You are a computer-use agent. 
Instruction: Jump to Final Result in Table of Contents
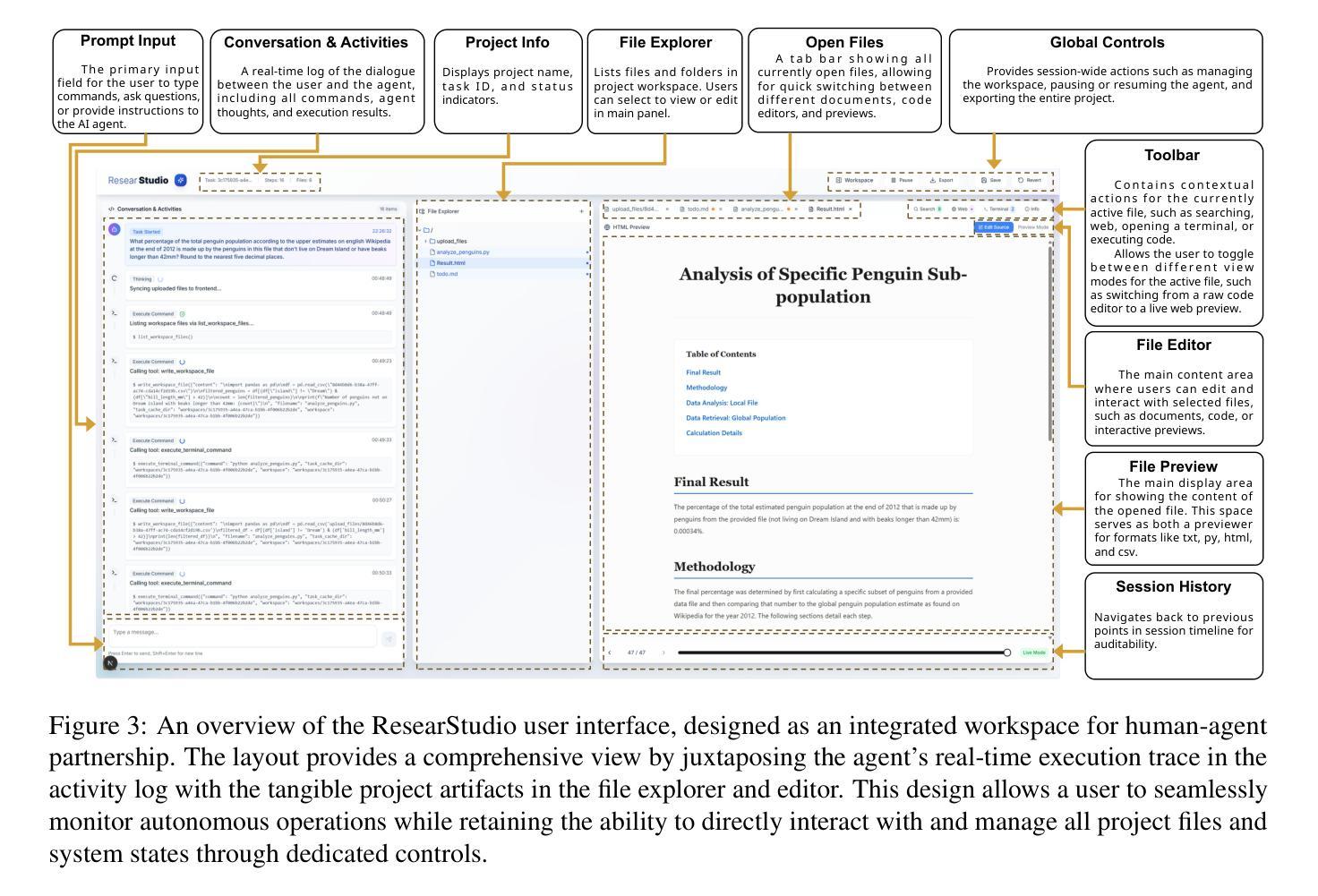pos(704,372)
